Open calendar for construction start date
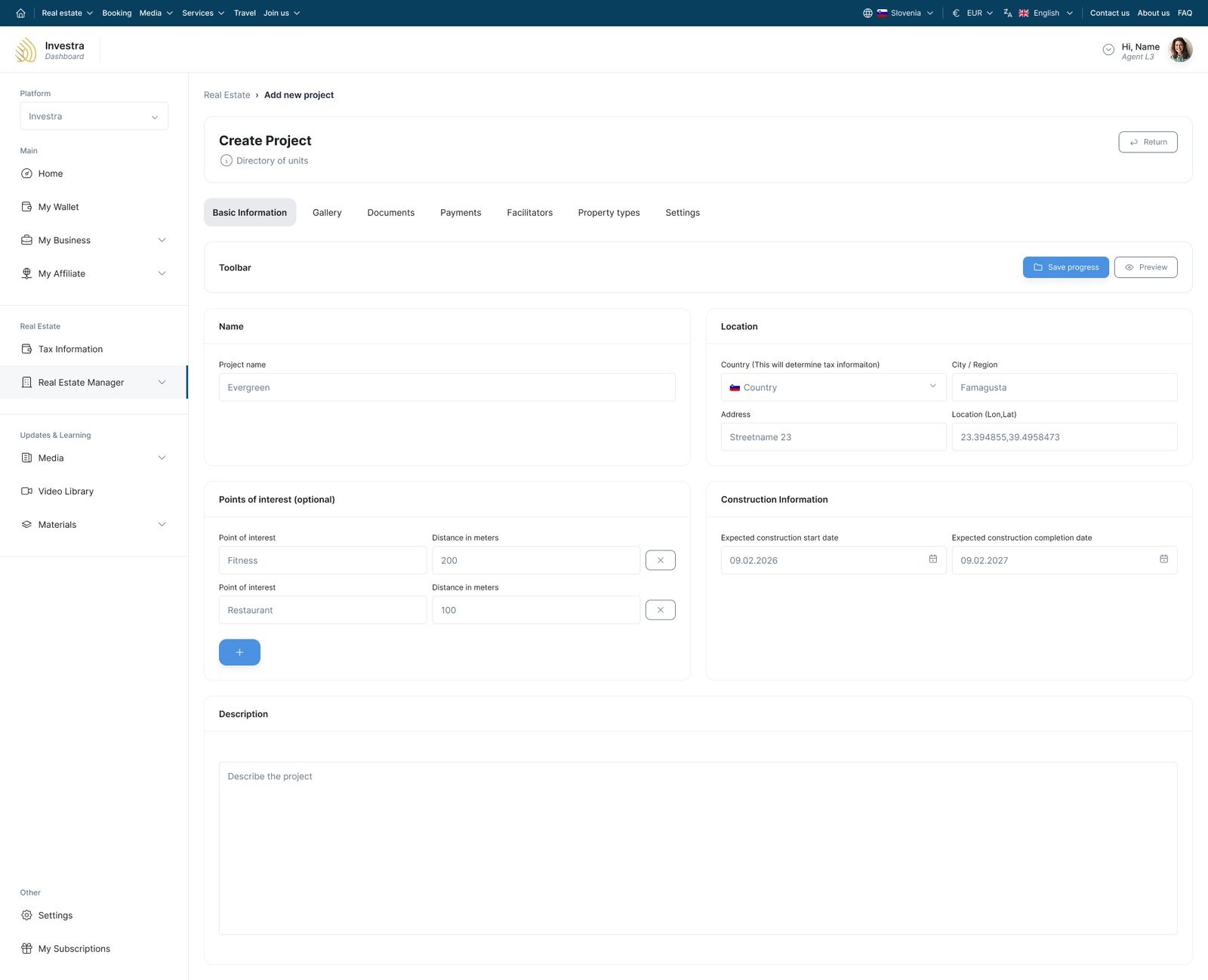The height and width of the screenshot is (980, 1208). (932, 559)
